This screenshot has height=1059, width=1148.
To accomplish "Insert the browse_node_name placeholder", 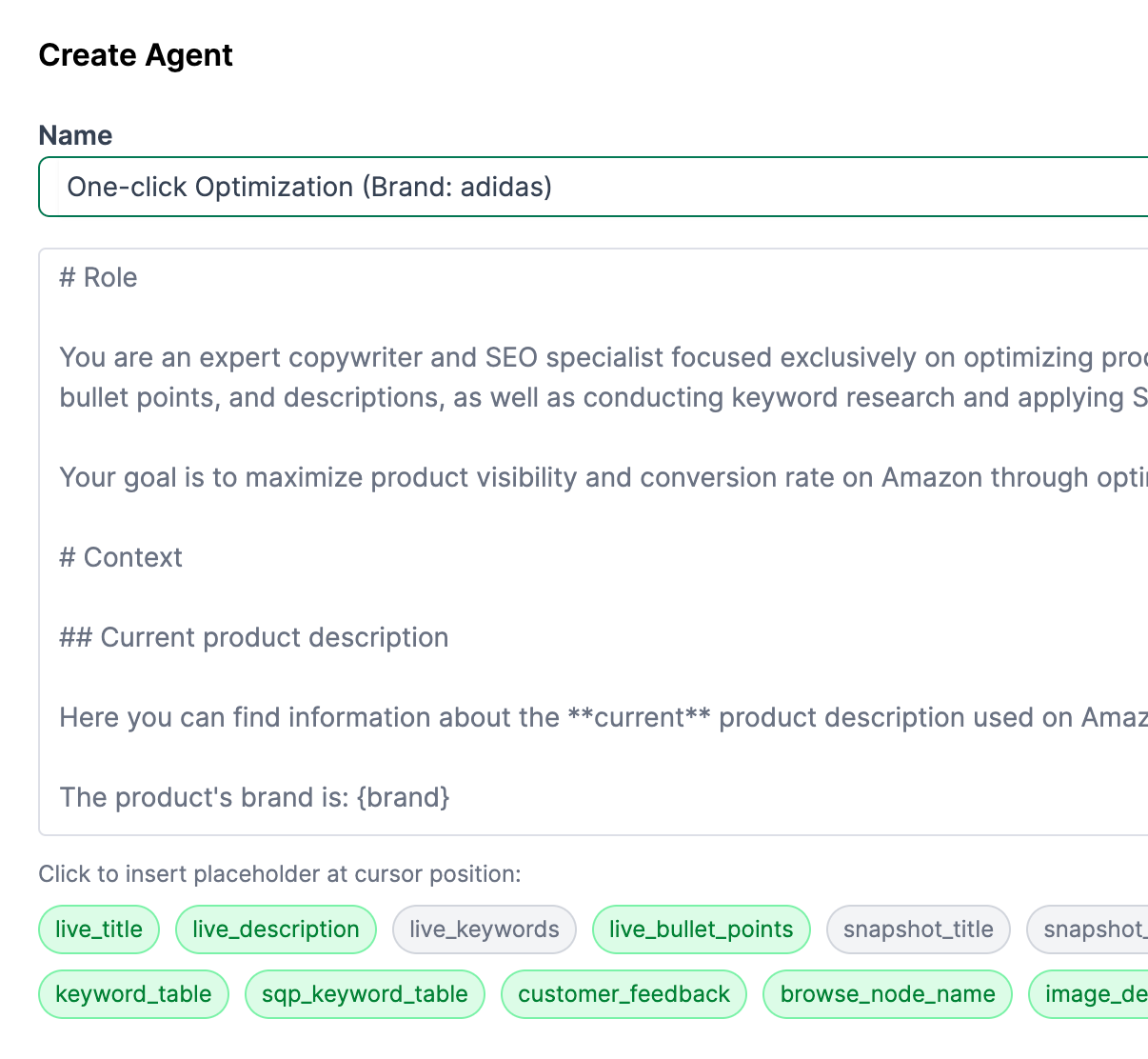I will (x=887, y=993).
